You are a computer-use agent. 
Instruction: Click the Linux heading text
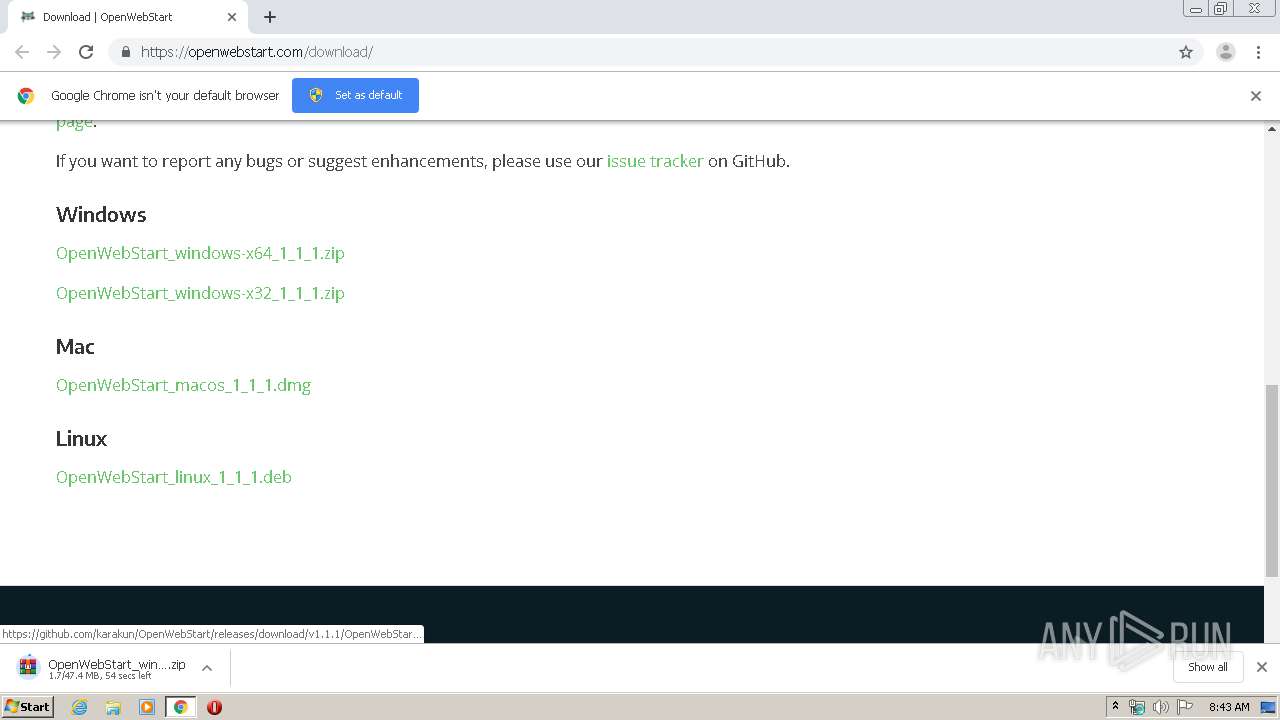(81, 439)
